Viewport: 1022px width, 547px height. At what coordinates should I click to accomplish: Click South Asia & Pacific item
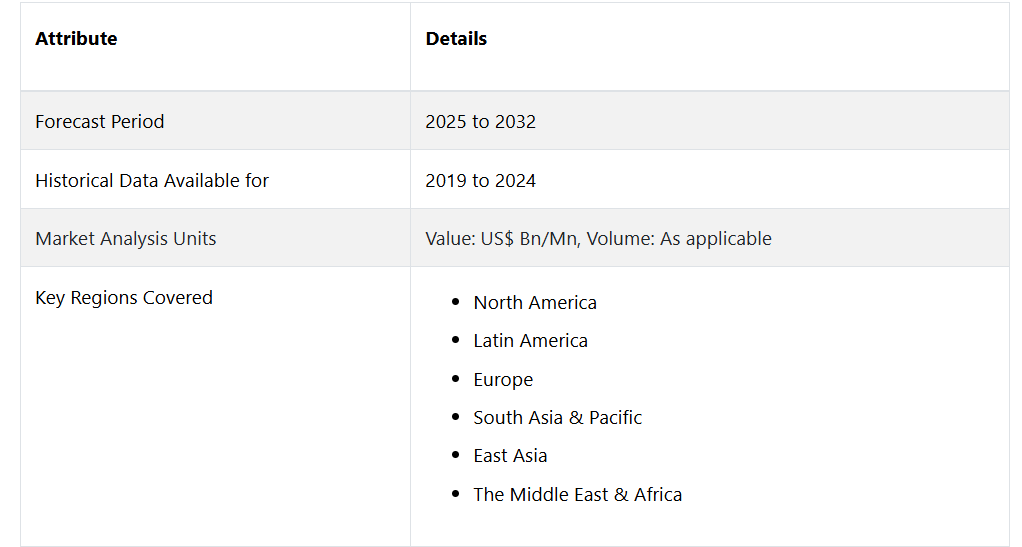pyautogui.click(x=558, y=417)
